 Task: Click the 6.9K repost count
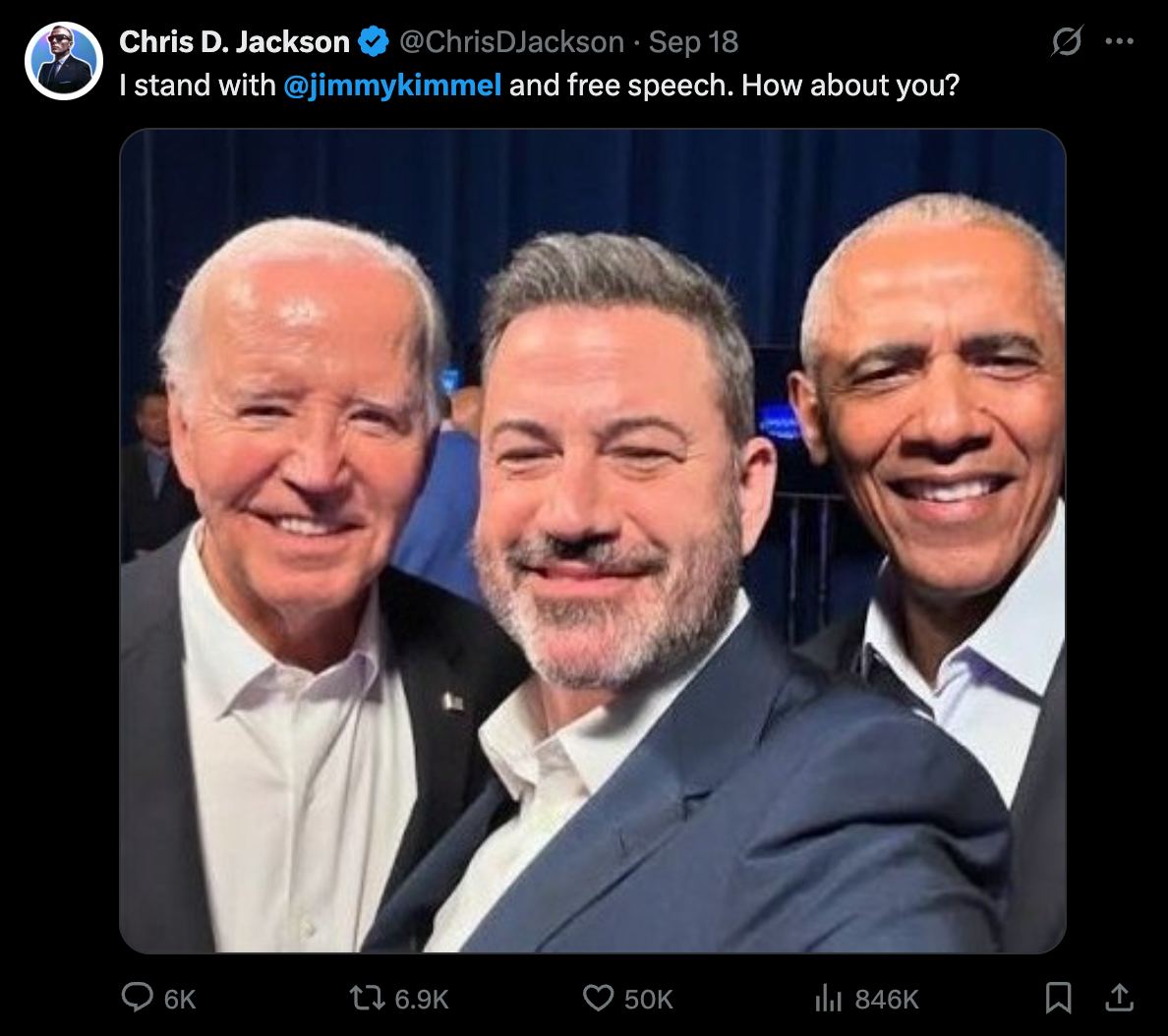tap(422, 1000)
